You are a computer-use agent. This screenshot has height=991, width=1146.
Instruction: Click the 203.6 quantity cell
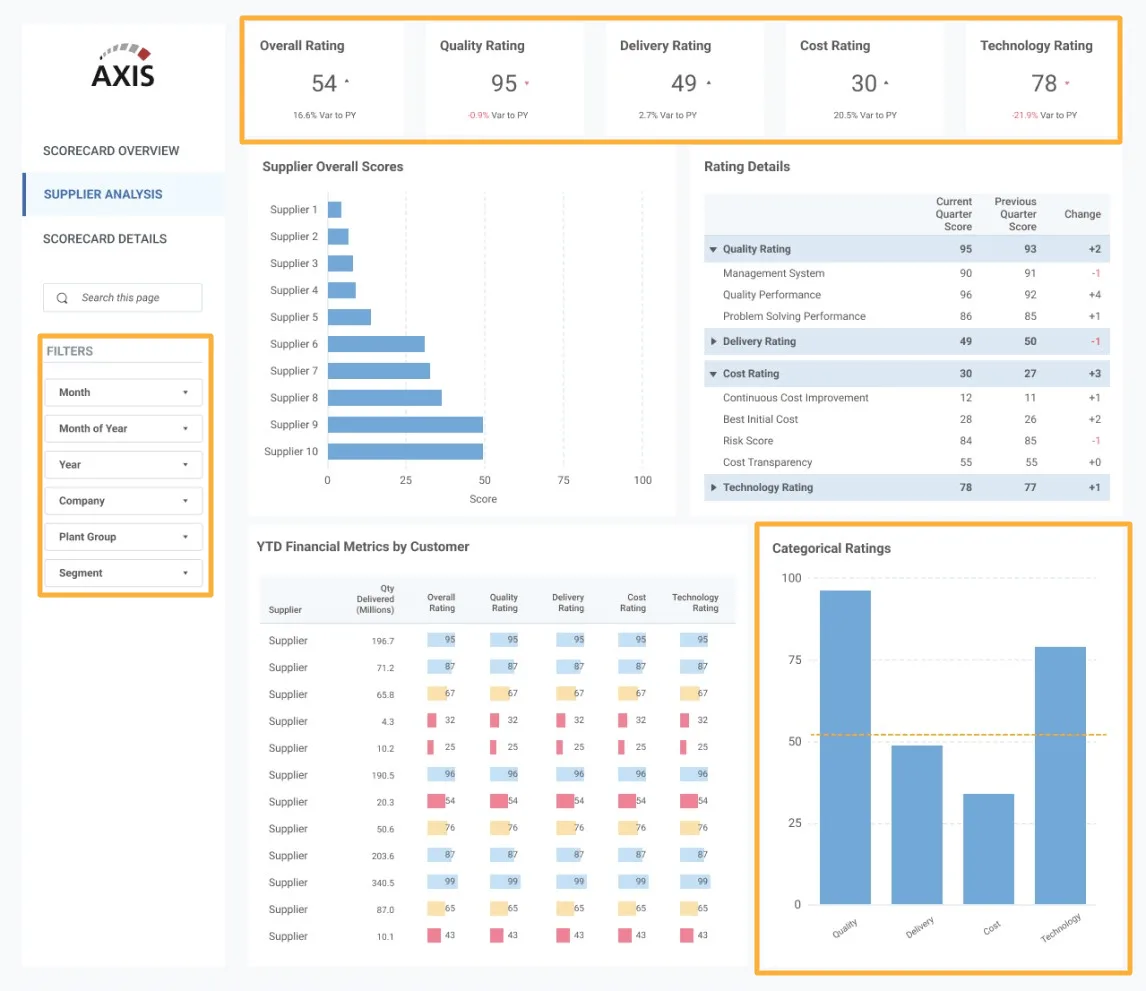[x=382, y=856]
